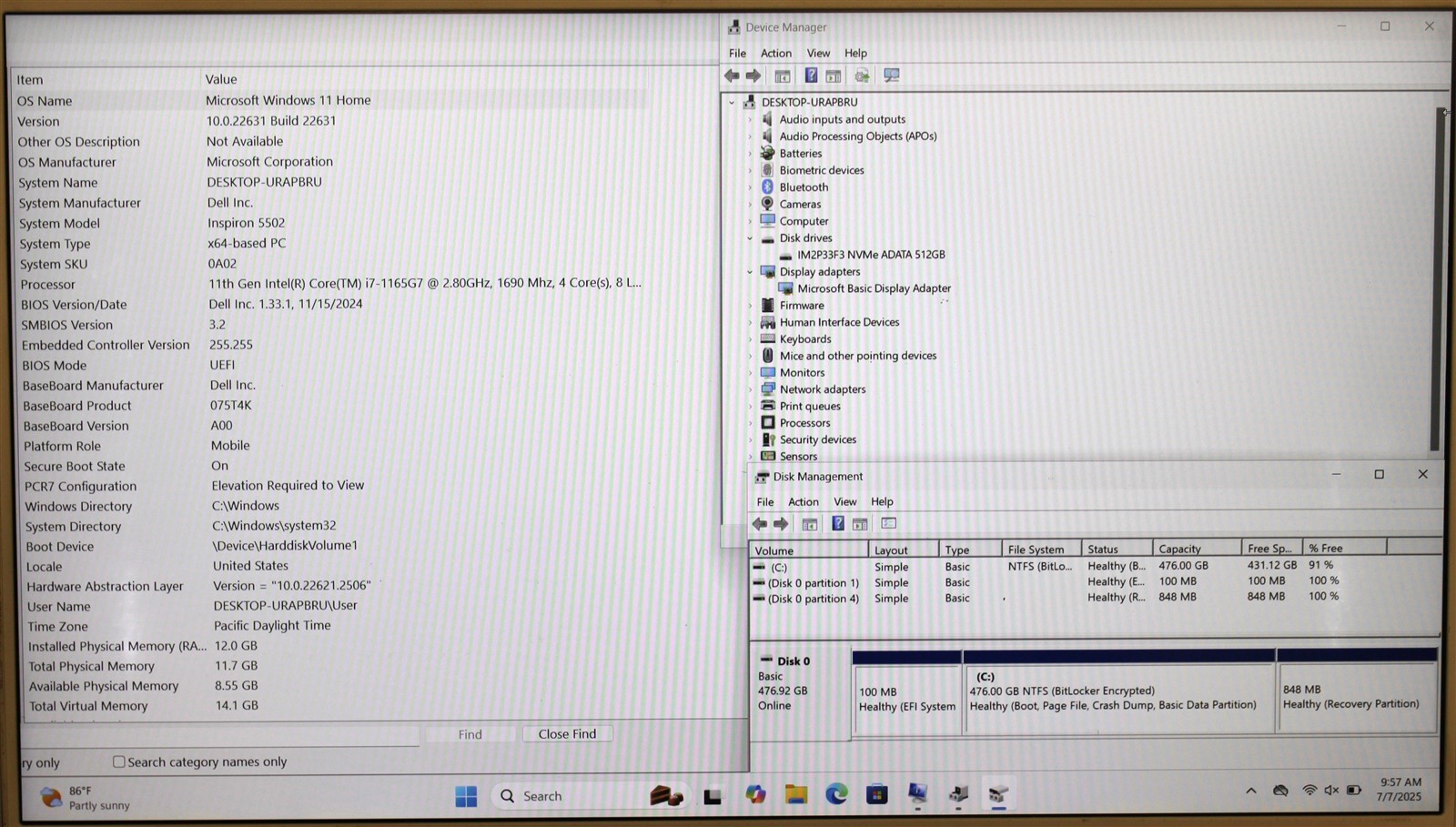Click Forward arrow in Disk Management toolbar
Image resolution: width=1456 pixels, height=827 pixels.
(x=781, y=523)
